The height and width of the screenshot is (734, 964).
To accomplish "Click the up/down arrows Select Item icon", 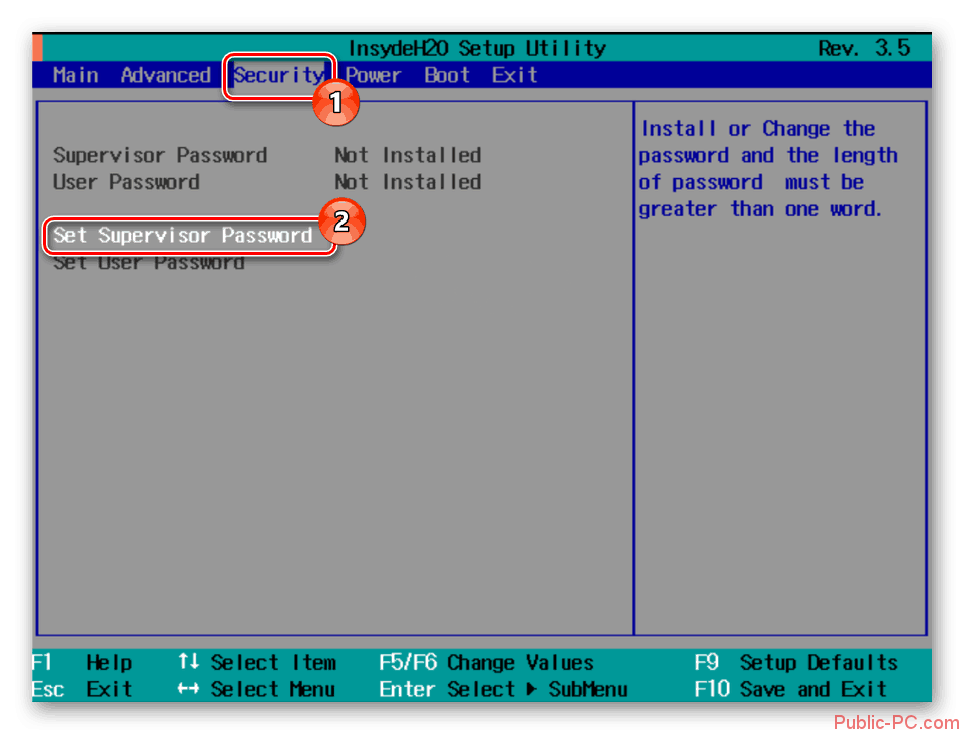I will point(188,663).
